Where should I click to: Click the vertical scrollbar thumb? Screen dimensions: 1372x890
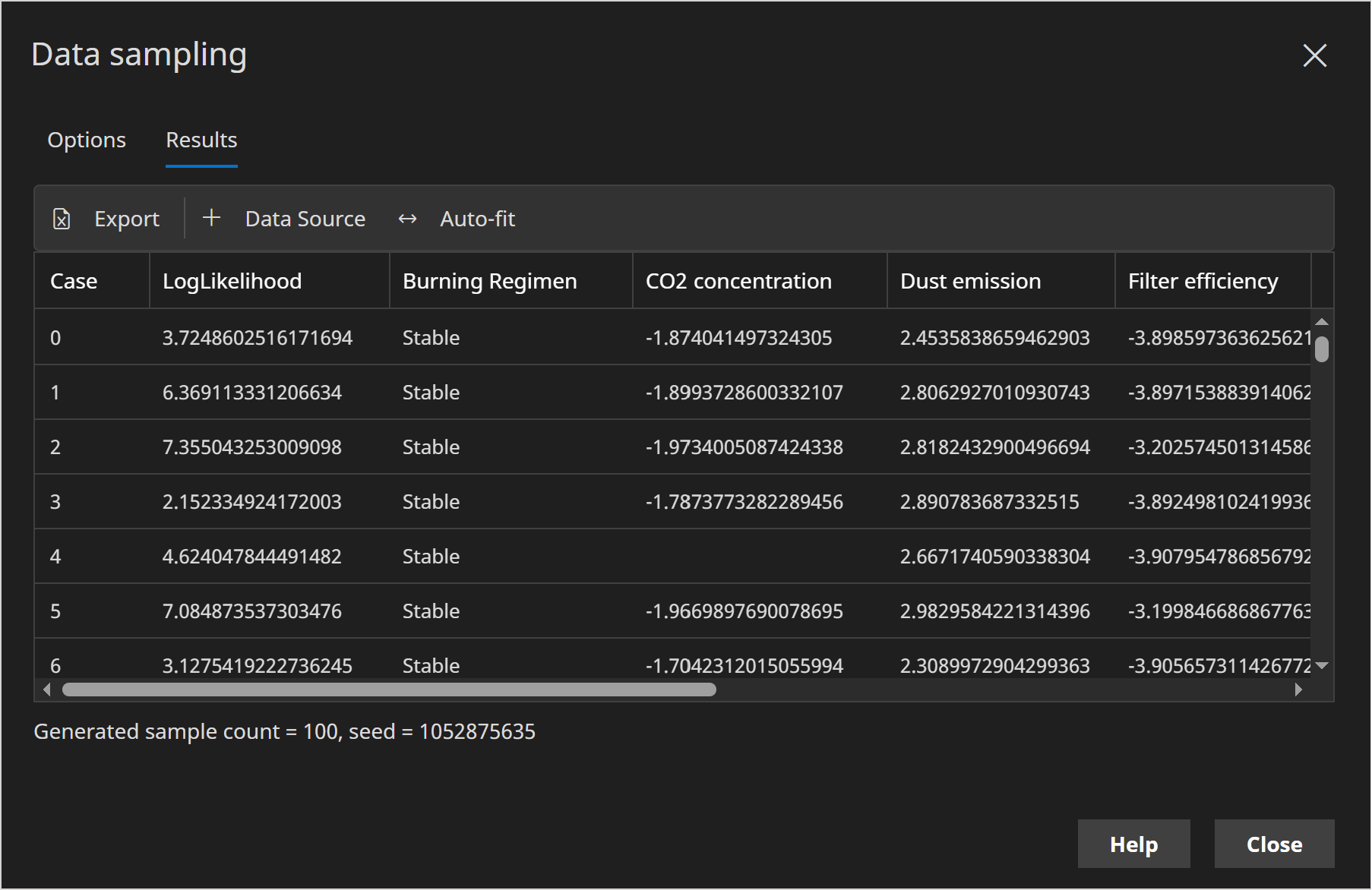(1322, 349)
